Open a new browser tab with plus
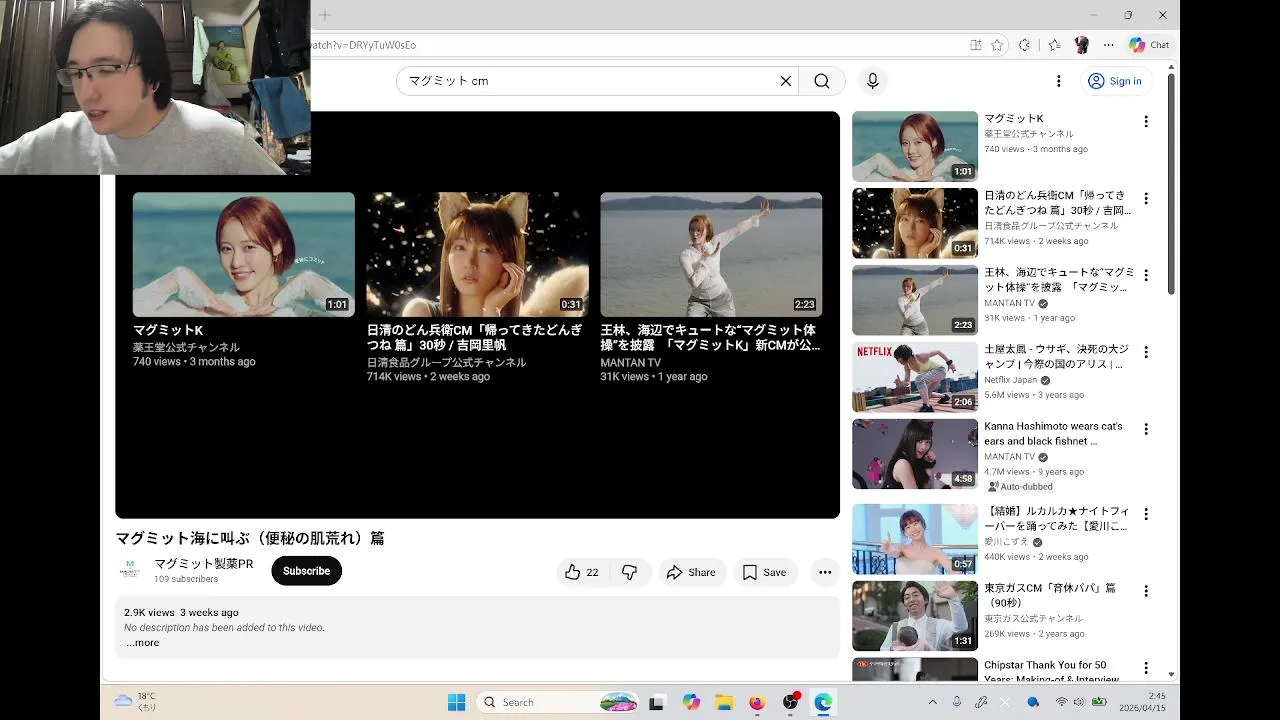Image resolution: width=1280 pixels, height=720 pixels. pyautogui.click(x=325, y=15)
